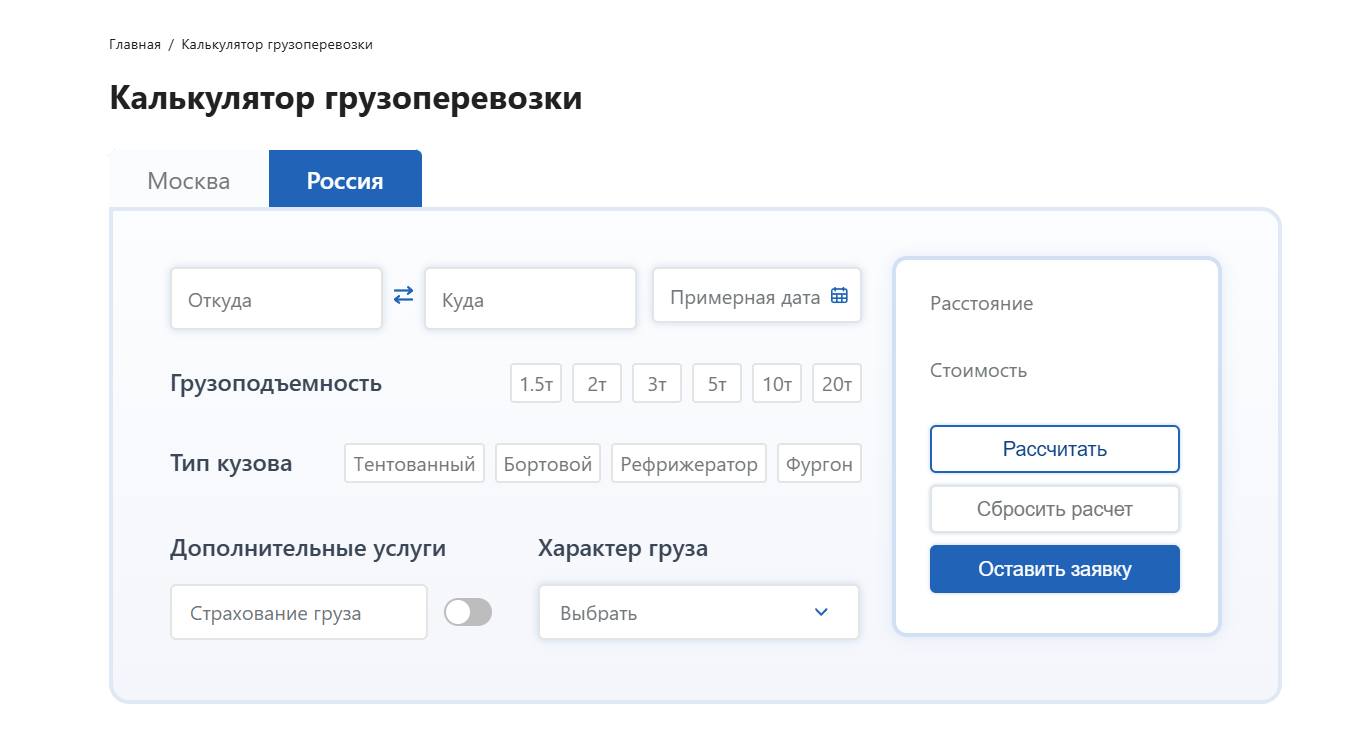This screenshot has width=1372, height=748.
Task: Pick the Бортовой body type
Action: [x=548, y=464]
